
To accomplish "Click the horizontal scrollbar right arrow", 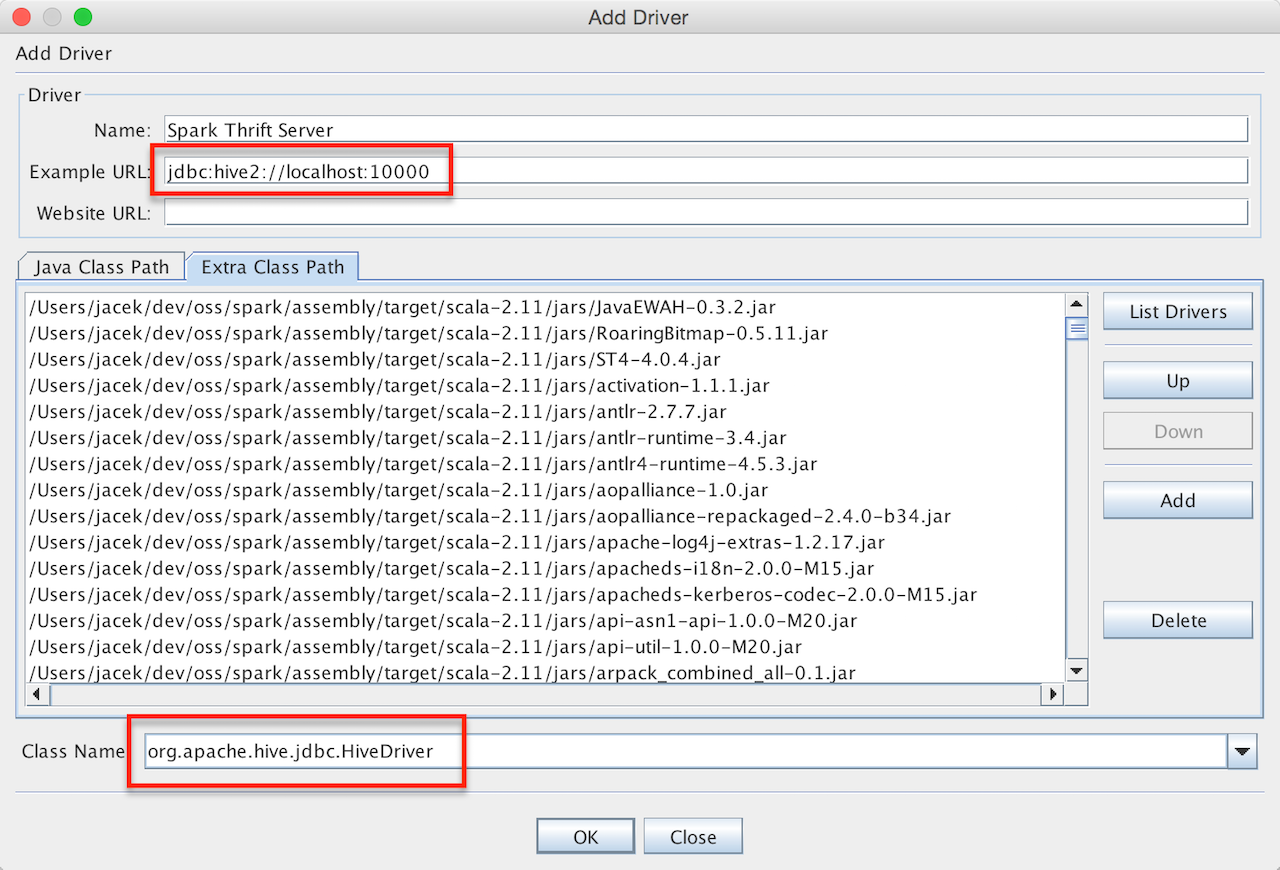I will coord(1051,693).
